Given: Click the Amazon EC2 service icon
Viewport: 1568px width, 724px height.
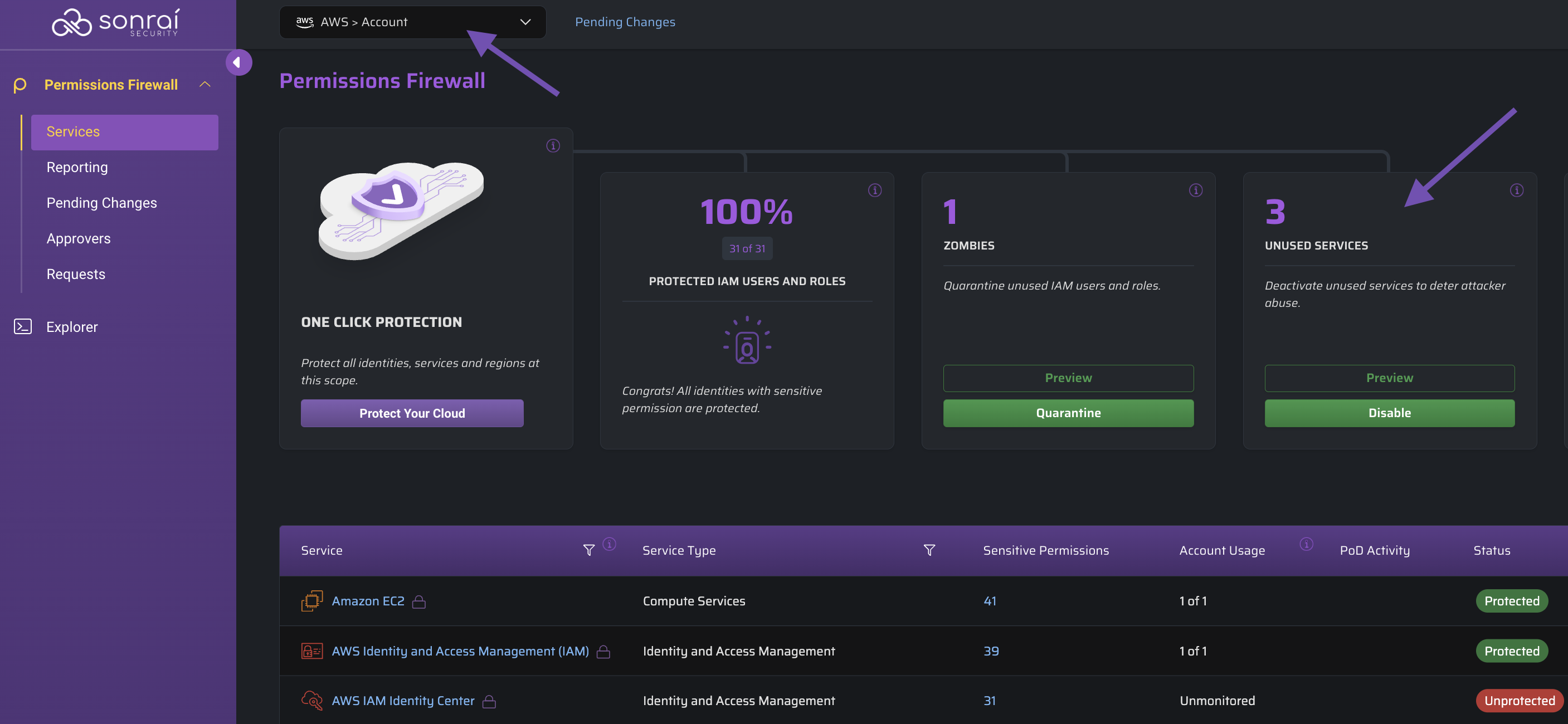Looking at the screenshot, I should tap(311, 600).
